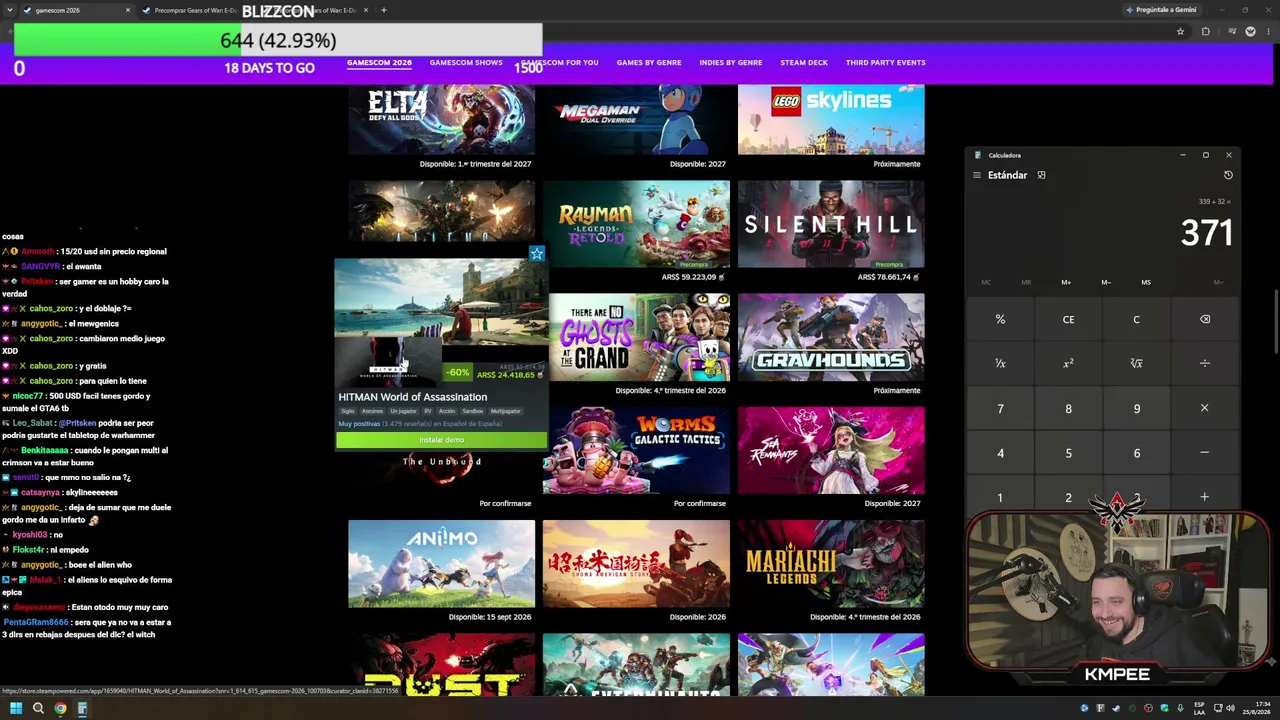Bookmark this page with the star icon
The height and width of the screenshot is (720, 1280).
1180,31
